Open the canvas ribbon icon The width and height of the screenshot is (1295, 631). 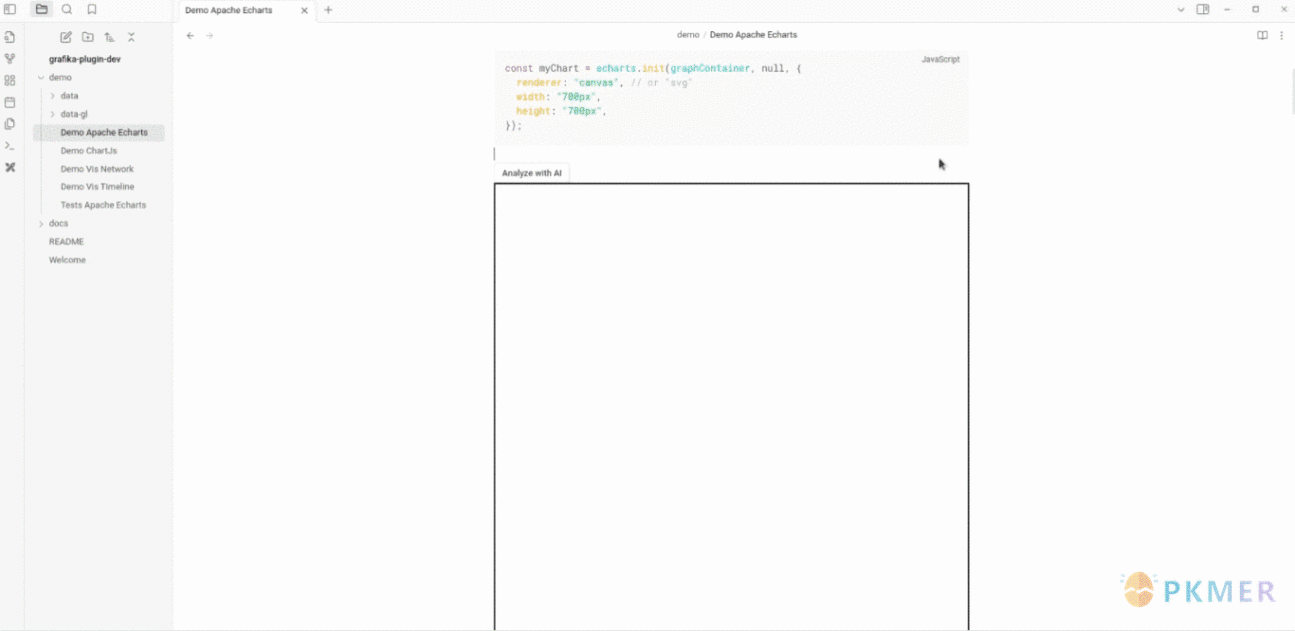10,81
